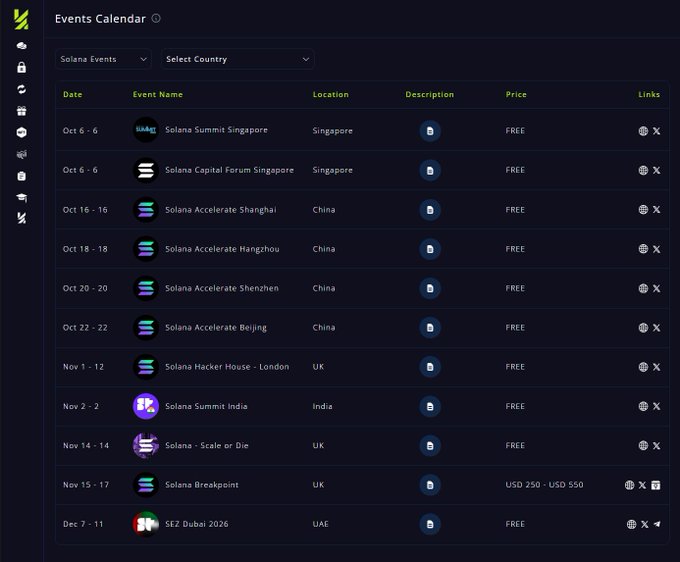Open the padlock staking icon in sidebar
Screen dimensions: 680x562
21,67
